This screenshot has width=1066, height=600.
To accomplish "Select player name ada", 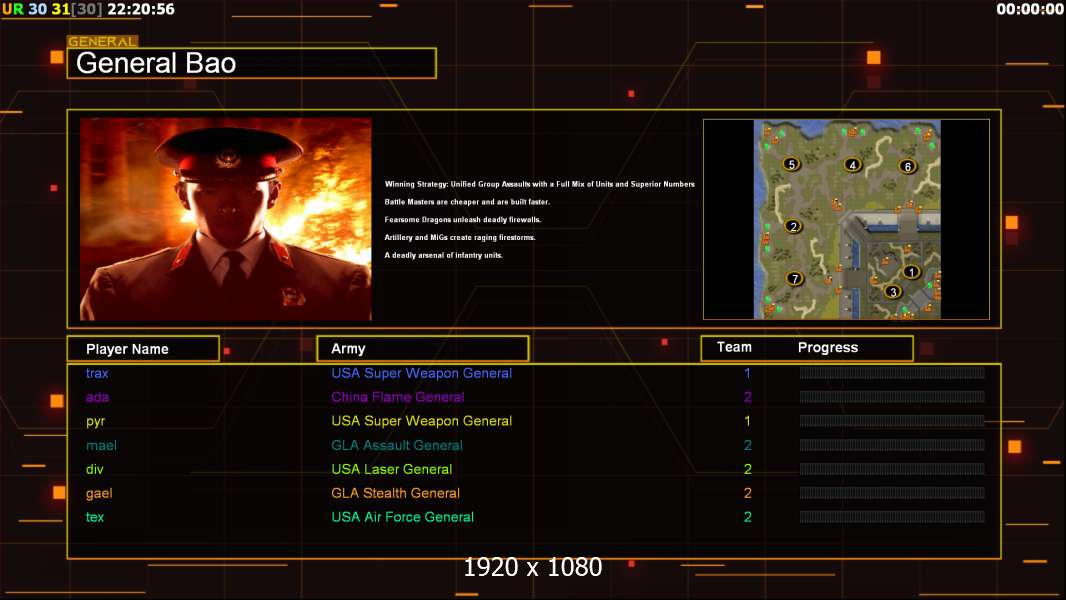I will click(97, 397).
